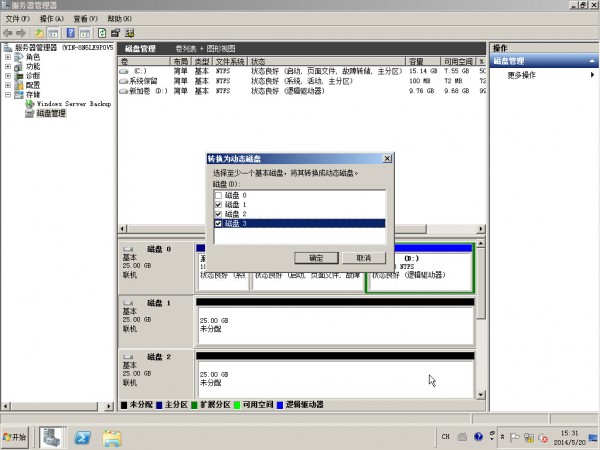This screenshot has height=450, width=600.
Task: Open the 操作(A) menu
Action: coord(54,18)
